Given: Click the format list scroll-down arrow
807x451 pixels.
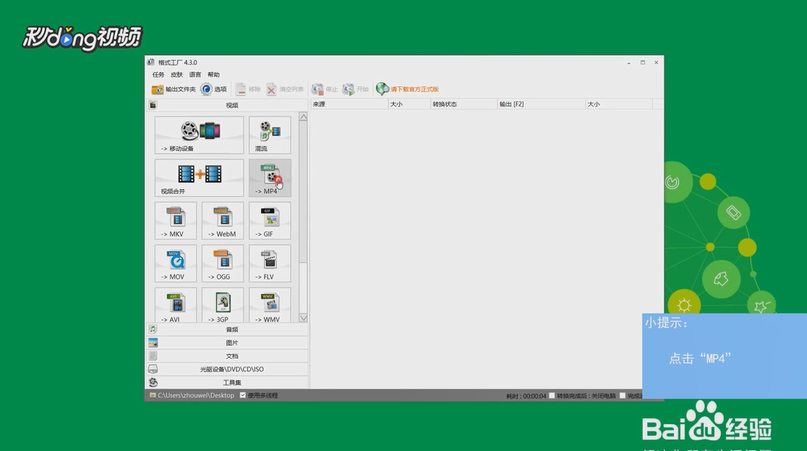Looking at the screenshot, I should click(x=303, y=318).
